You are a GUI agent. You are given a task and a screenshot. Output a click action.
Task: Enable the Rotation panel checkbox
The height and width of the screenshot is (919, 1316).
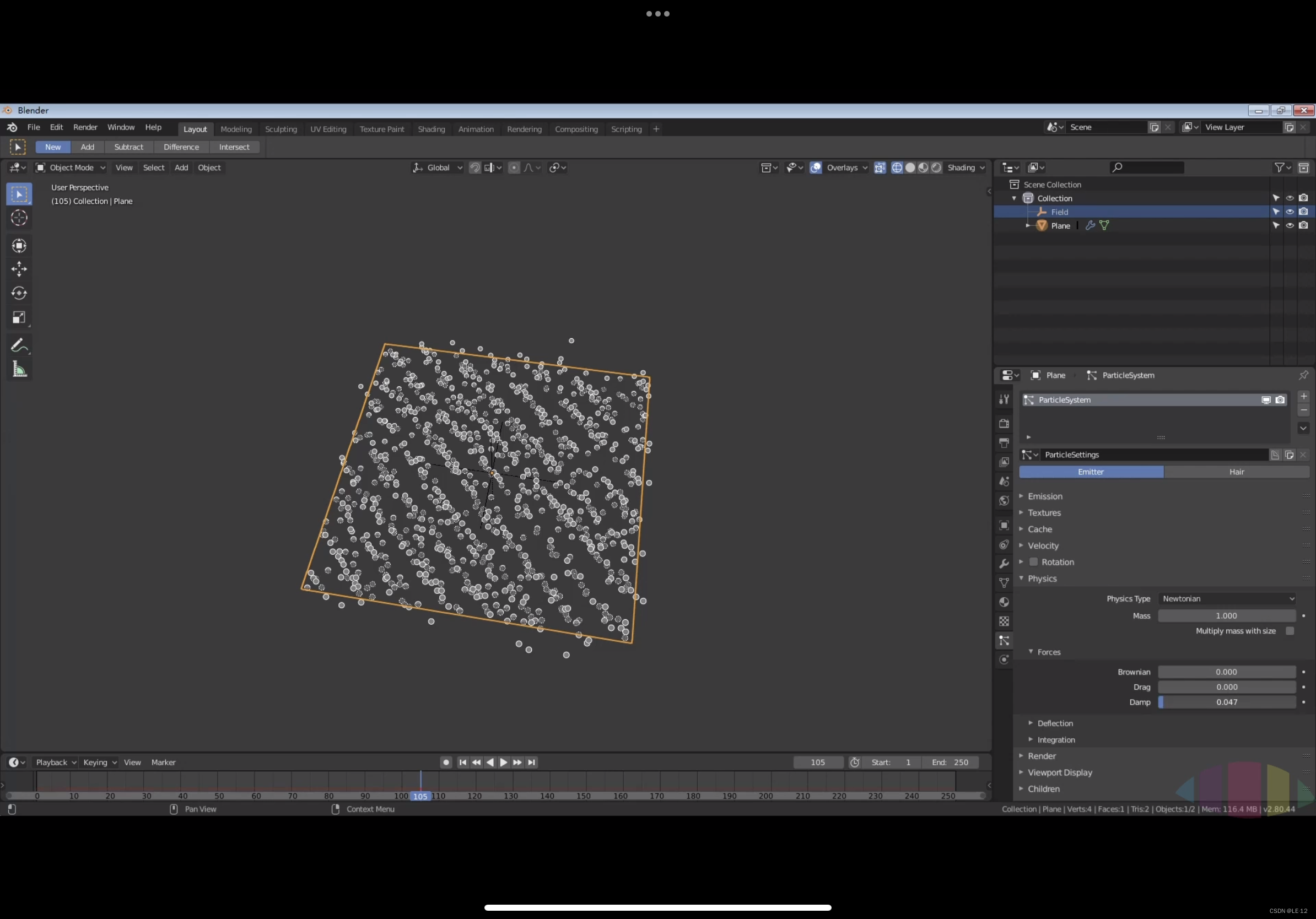[x=1033, y=562]
